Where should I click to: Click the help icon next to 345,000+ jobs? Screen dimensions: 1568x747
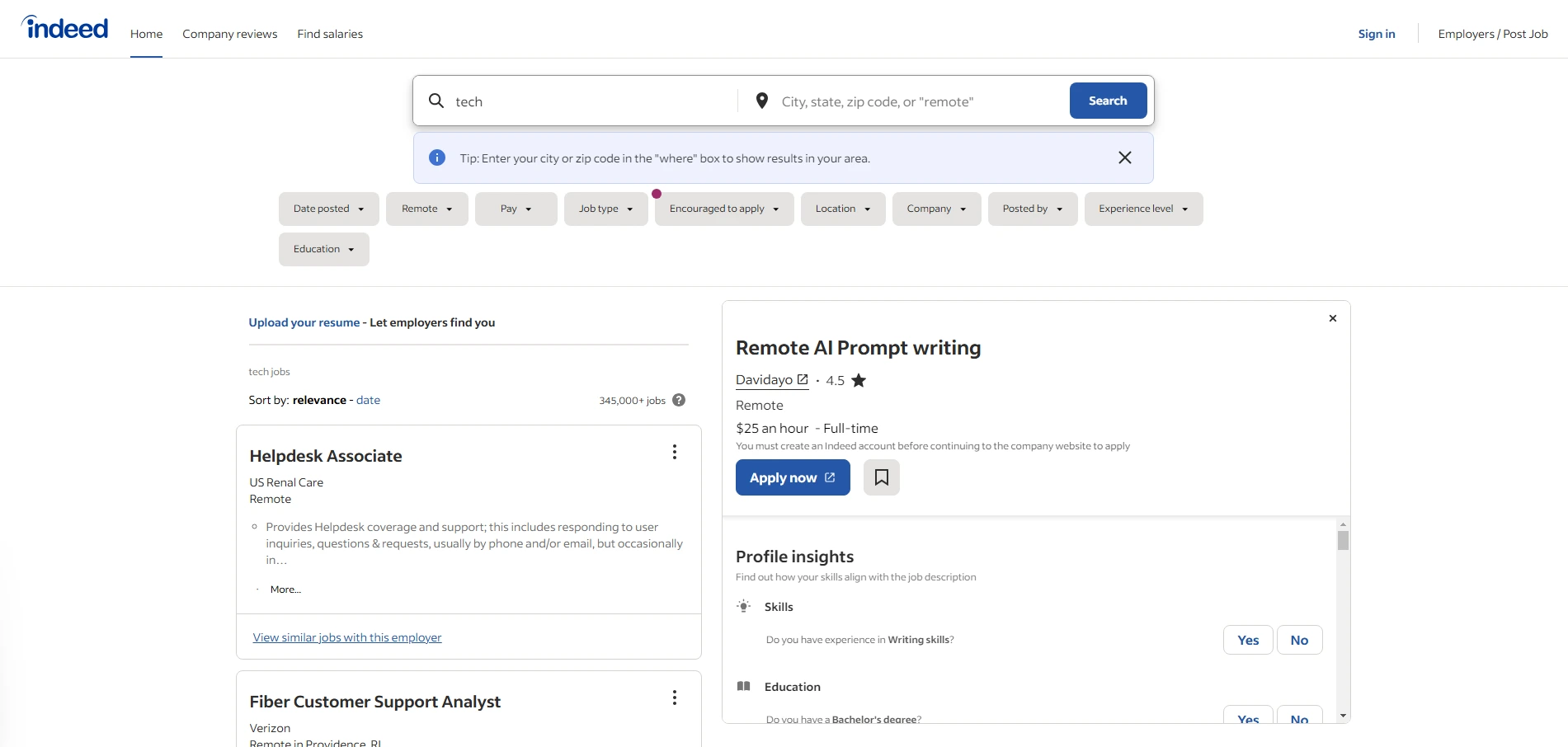(x=679, y=400)
